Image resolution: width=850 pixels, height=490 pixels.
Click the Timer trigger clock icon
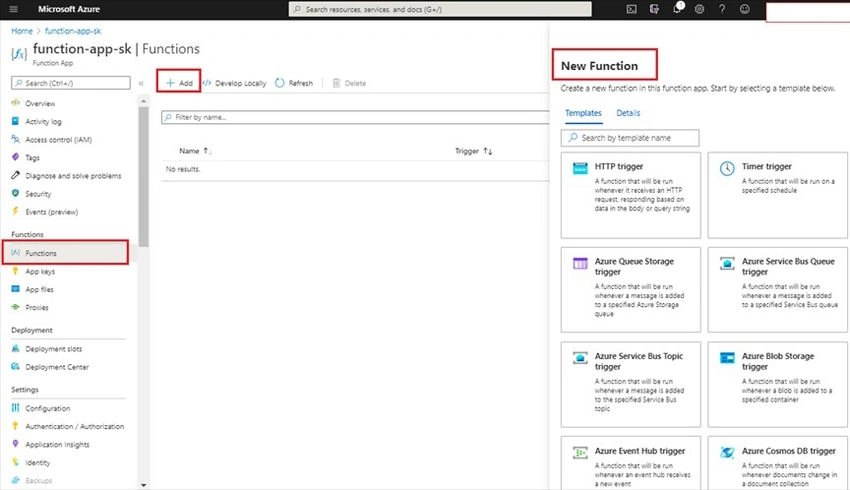click(x=727, y=168)
